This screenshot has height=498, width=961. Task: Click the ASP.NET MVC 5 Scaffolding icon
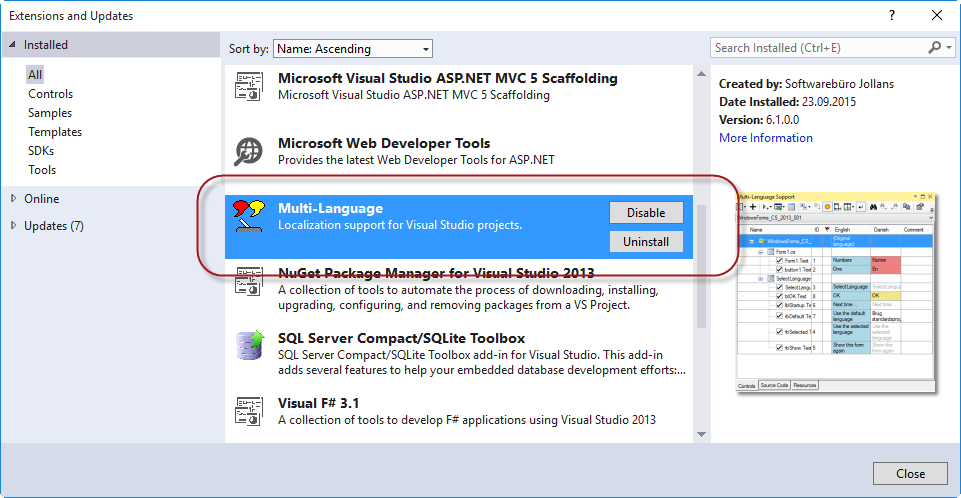pos(248,87)
